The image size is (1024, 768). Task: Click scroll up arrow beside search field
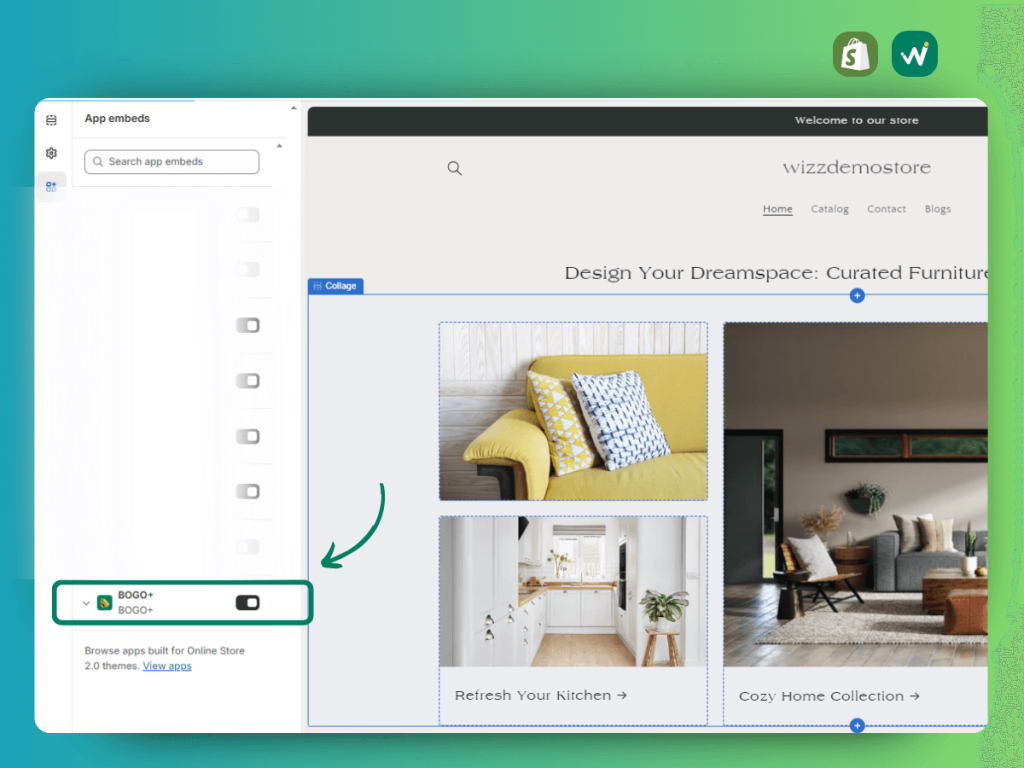[280, 146]
